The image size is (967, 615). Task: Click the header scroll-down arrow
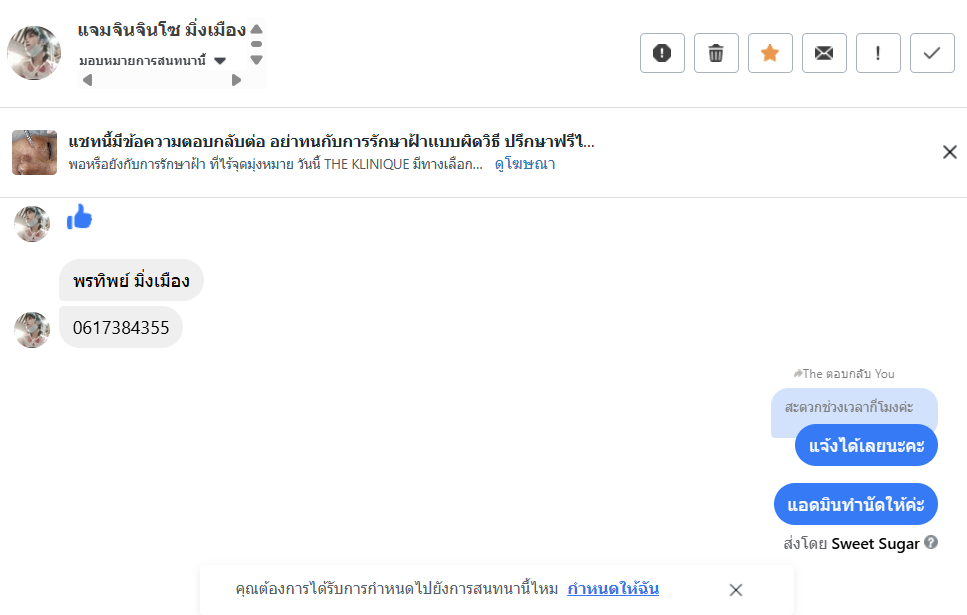coord(257,60)
